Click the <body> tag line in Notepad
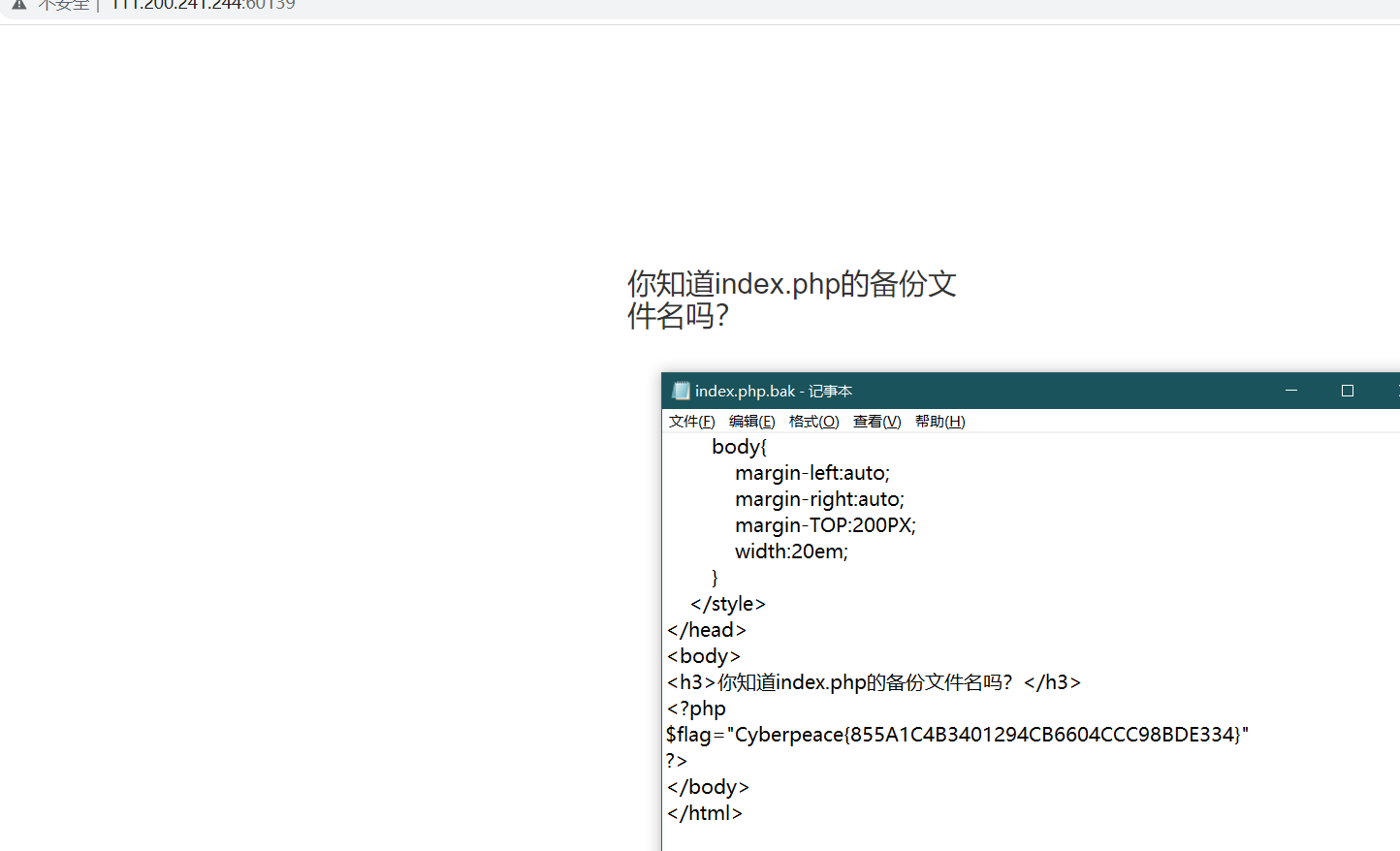 [x=703, y=656]
